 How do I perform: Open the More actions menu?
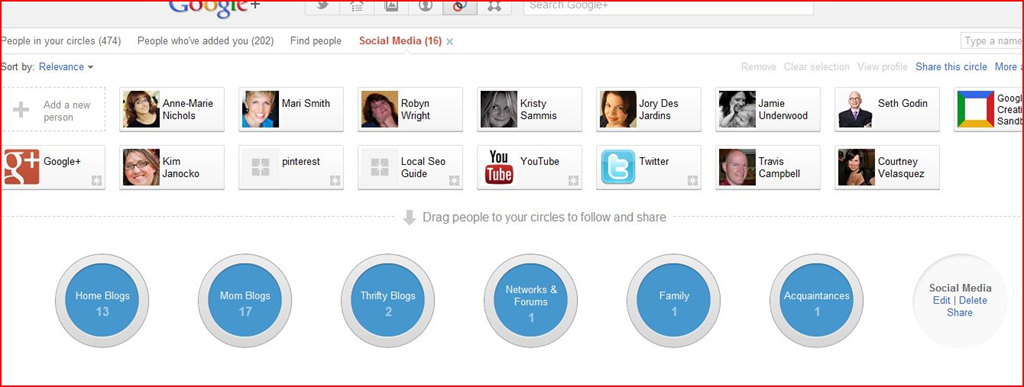pos(1008,67)
